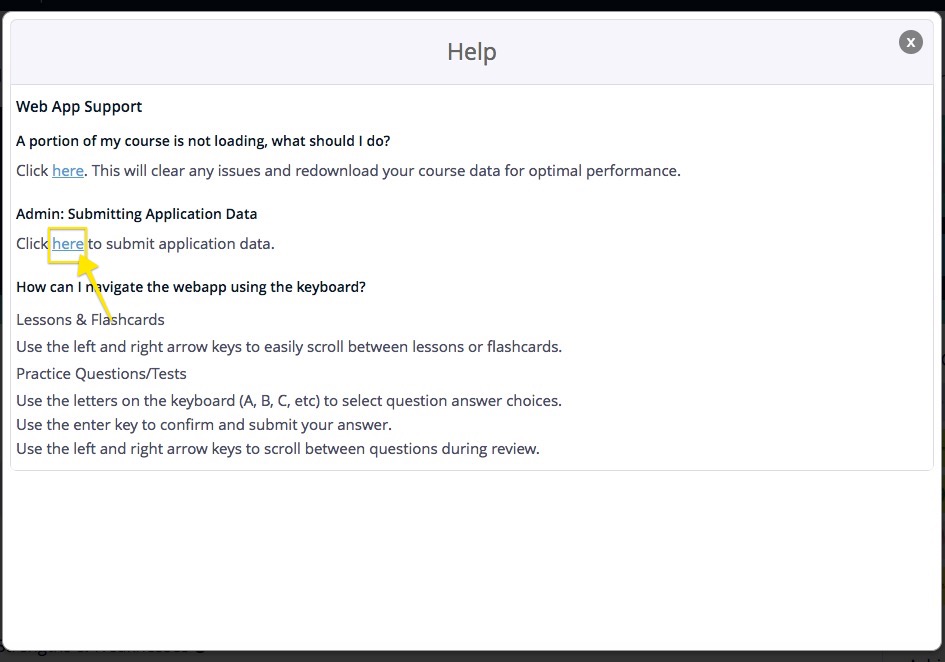Click the 'Practice Questions/Tests' subheading

click(101, 374)
